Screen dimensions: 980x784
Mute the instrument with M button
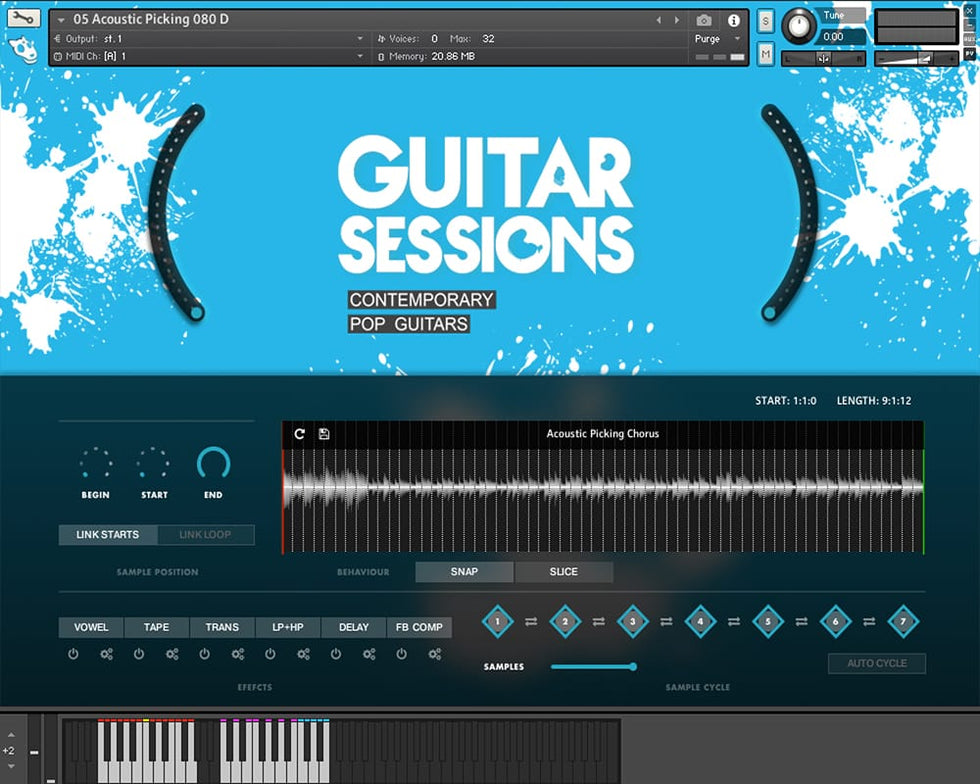pos(765,52)
